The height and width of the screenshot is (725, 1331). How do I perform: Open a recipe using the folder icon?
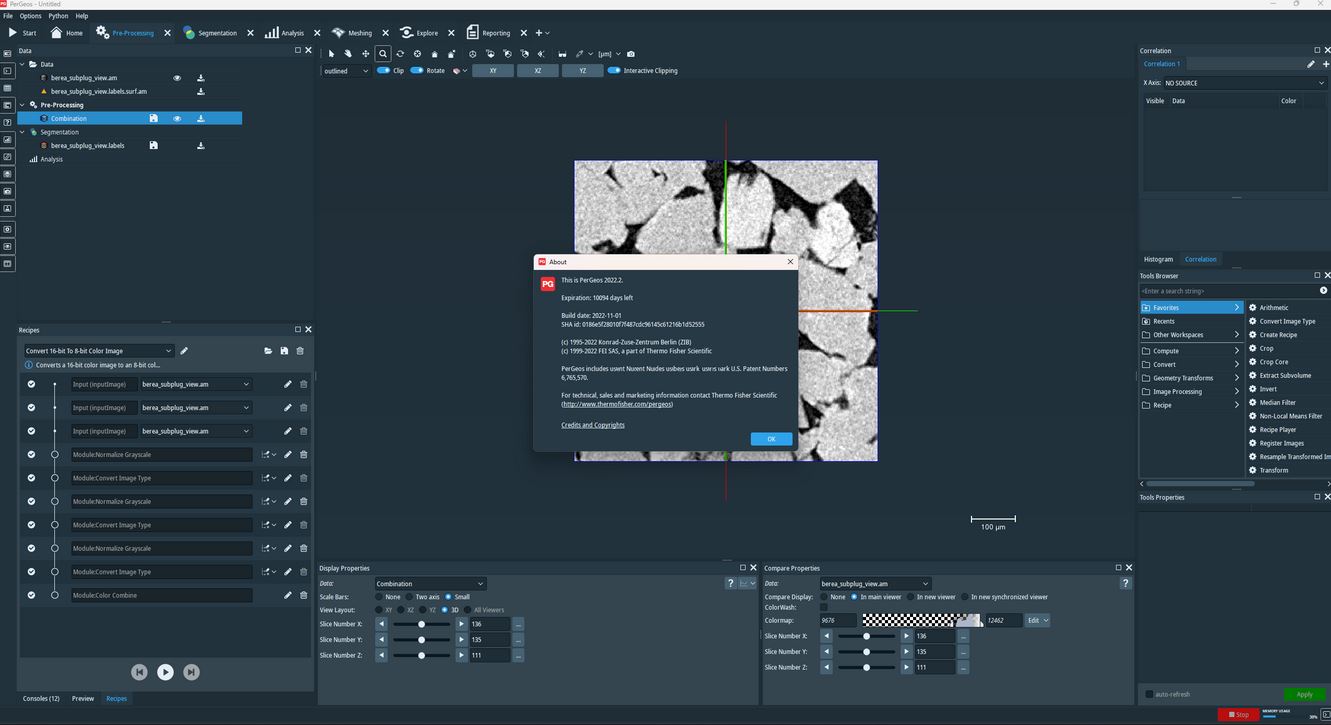coord(268,351)
